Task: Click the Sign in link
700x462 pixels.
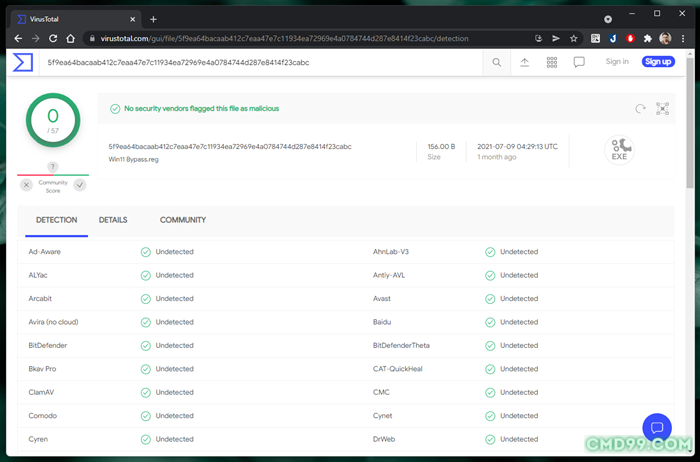Action: pyautogui.click(x=617, y=62)
